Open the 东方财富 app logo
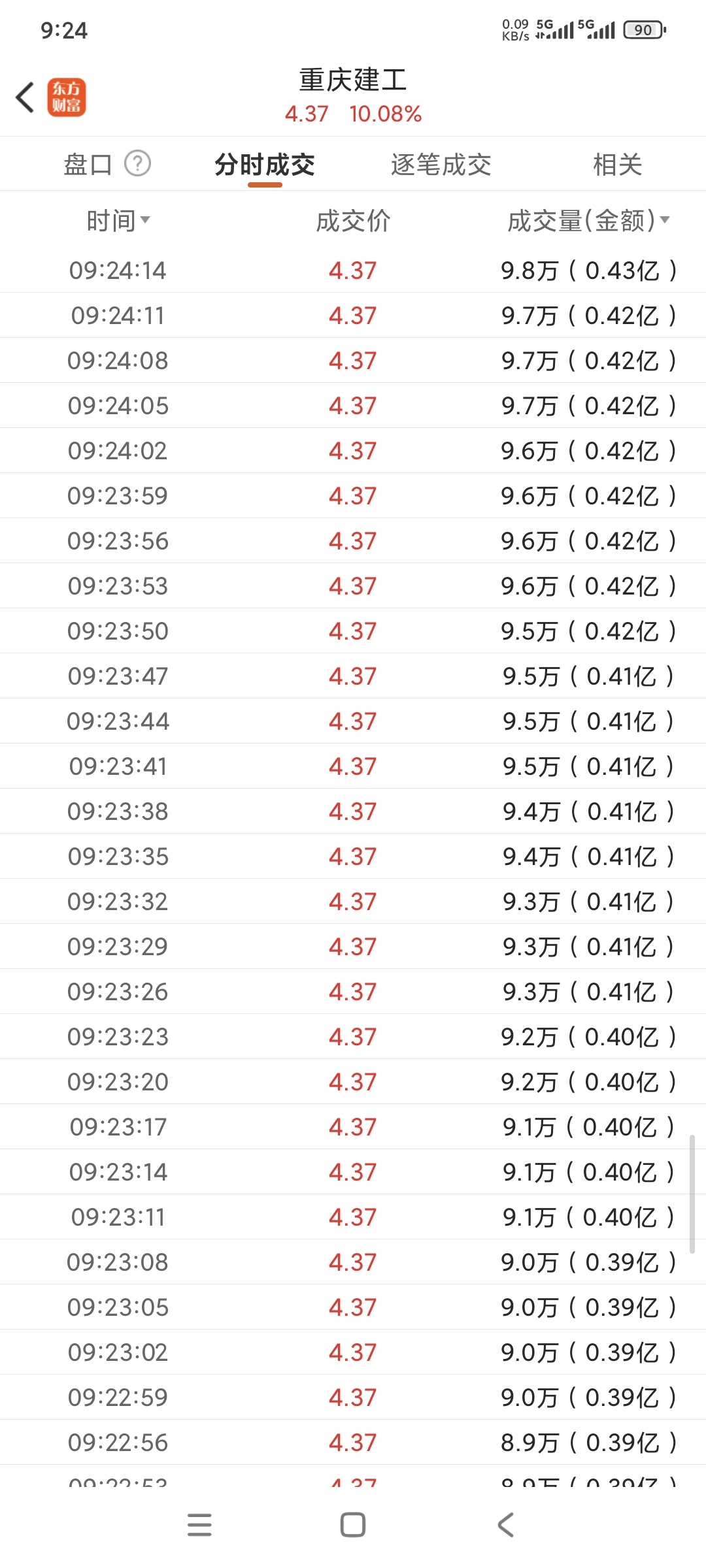Image resolution: width=706 pixels, height=1568 pixels. coord(66,98)
